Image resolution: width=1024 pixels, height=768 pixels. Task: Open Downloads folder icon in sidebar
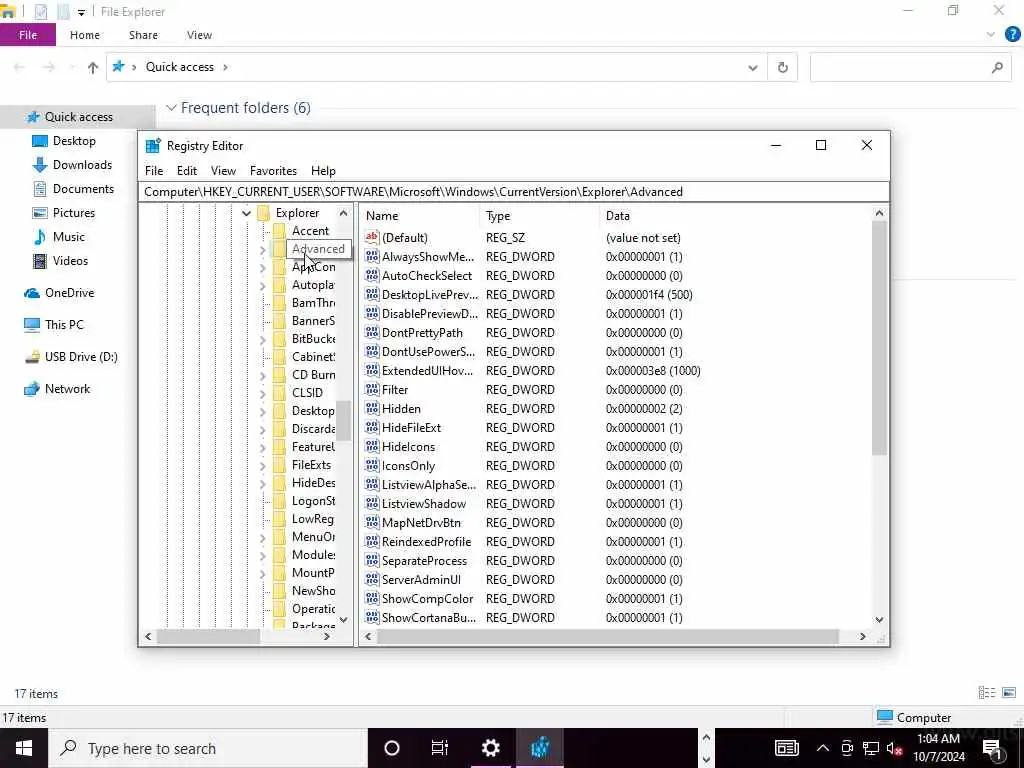coord(40,165)
